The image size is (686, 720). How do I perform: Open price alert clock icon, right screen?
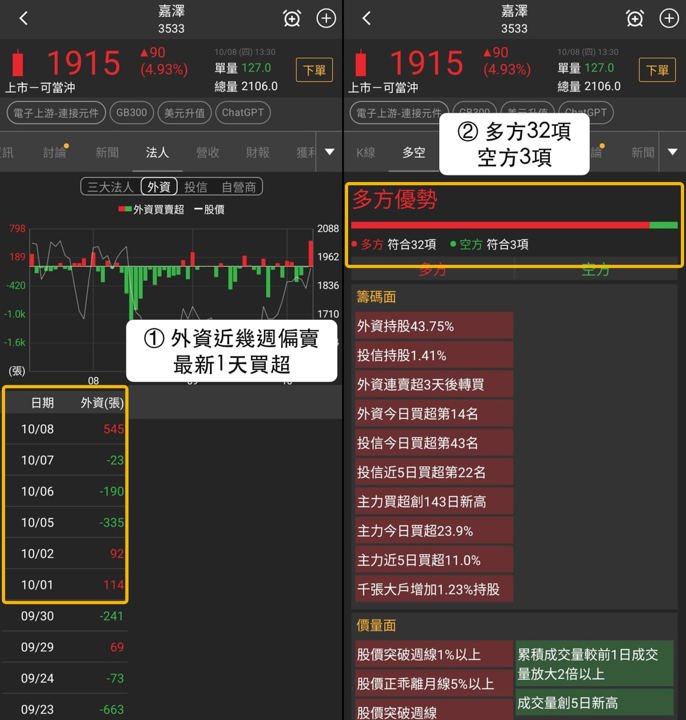click(x=635, y=18)
